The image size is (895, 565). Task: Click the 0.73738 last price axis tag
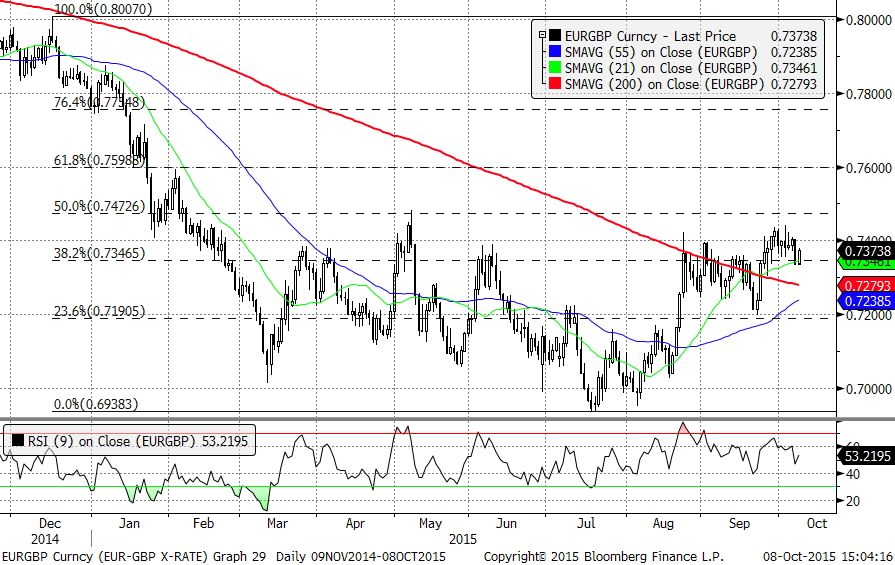pos(865,251)
